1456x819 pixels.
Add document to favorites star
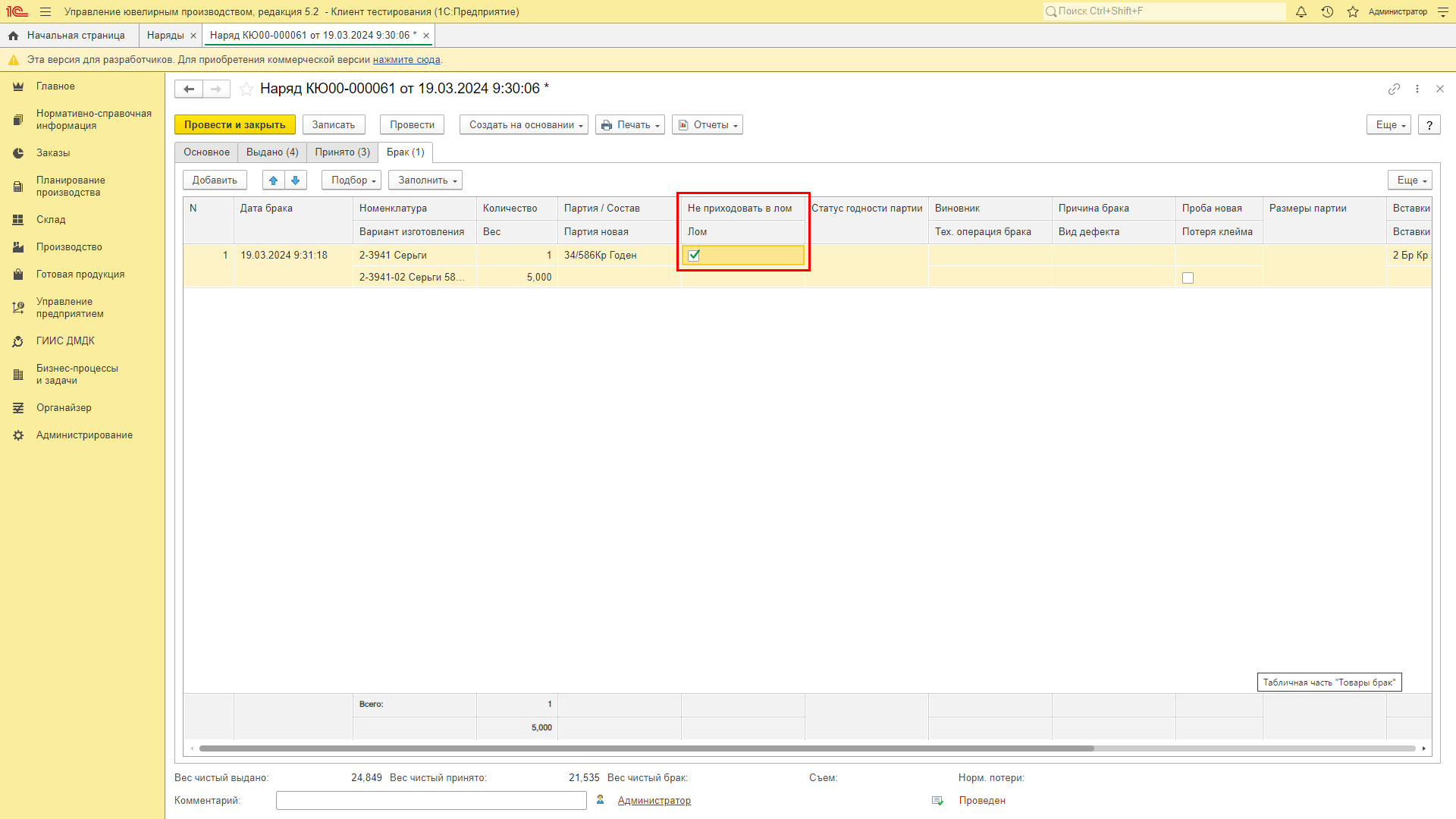[x=246, y=89]
